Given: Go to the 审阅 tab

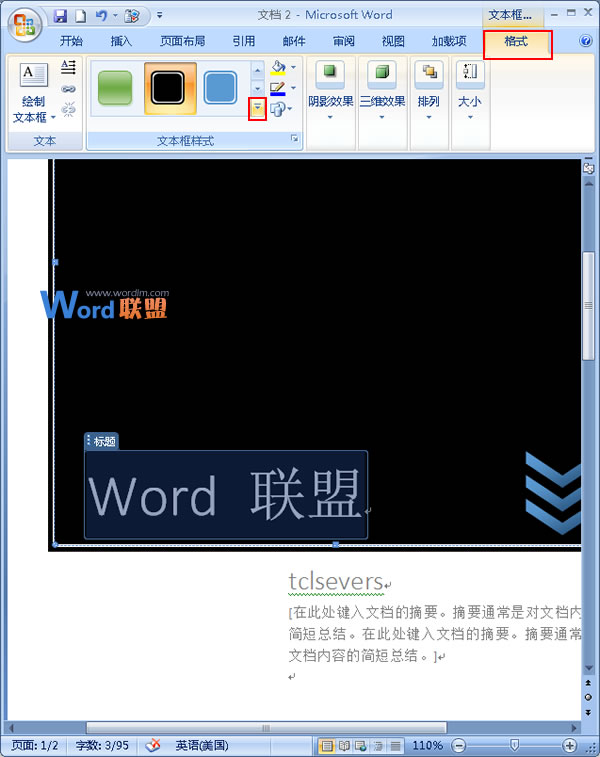Looking at the screenshot, I should pos(344,42).
